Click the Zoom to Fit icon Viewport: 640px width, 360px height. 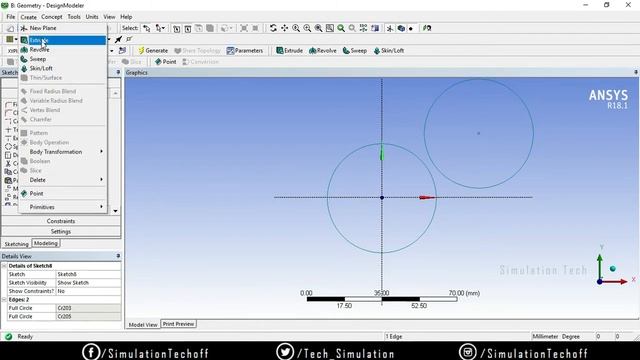(x=318, y=28)
